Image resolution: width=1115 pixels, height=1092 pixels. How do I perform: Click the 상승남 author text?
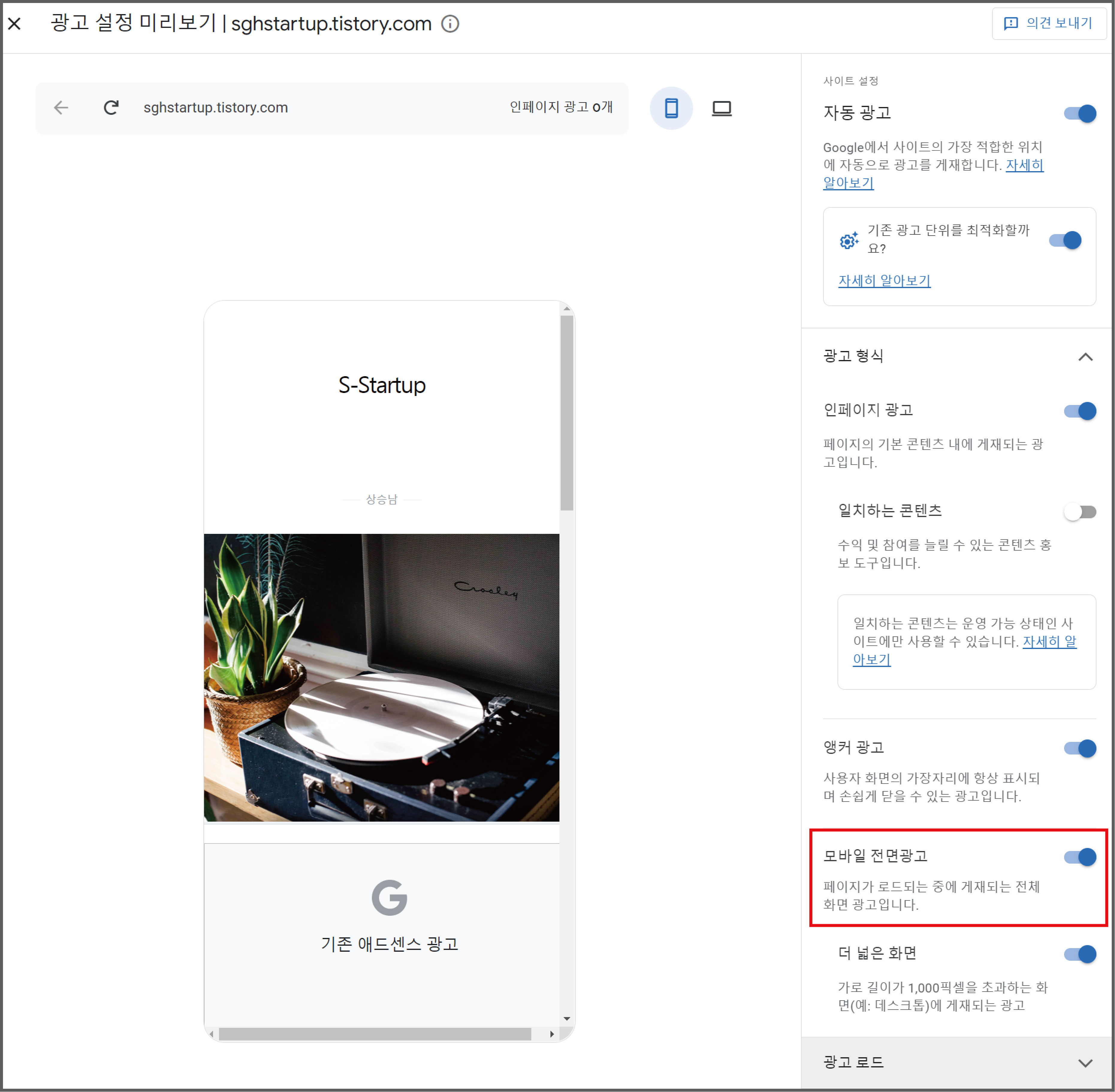point(382,500)
